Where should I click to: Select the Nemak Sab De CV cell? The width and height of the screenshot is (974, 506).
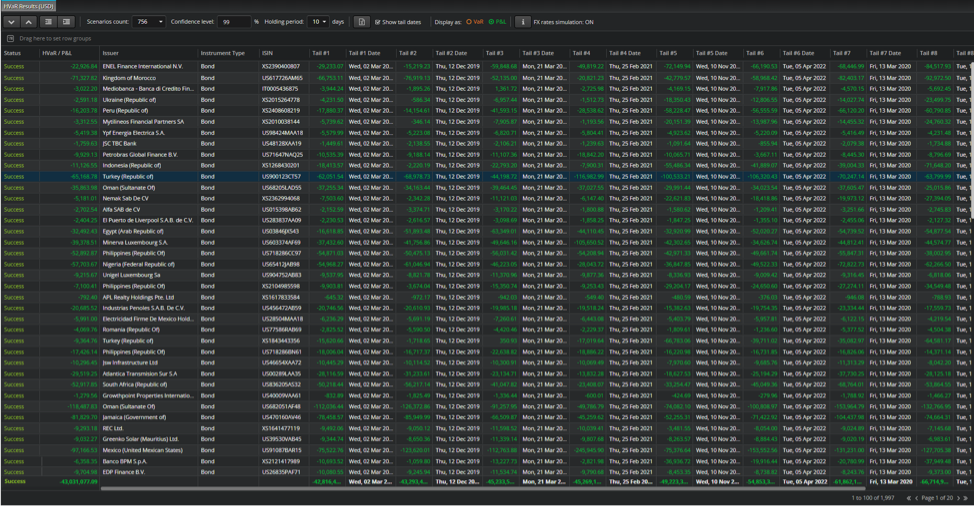[149, 198]
